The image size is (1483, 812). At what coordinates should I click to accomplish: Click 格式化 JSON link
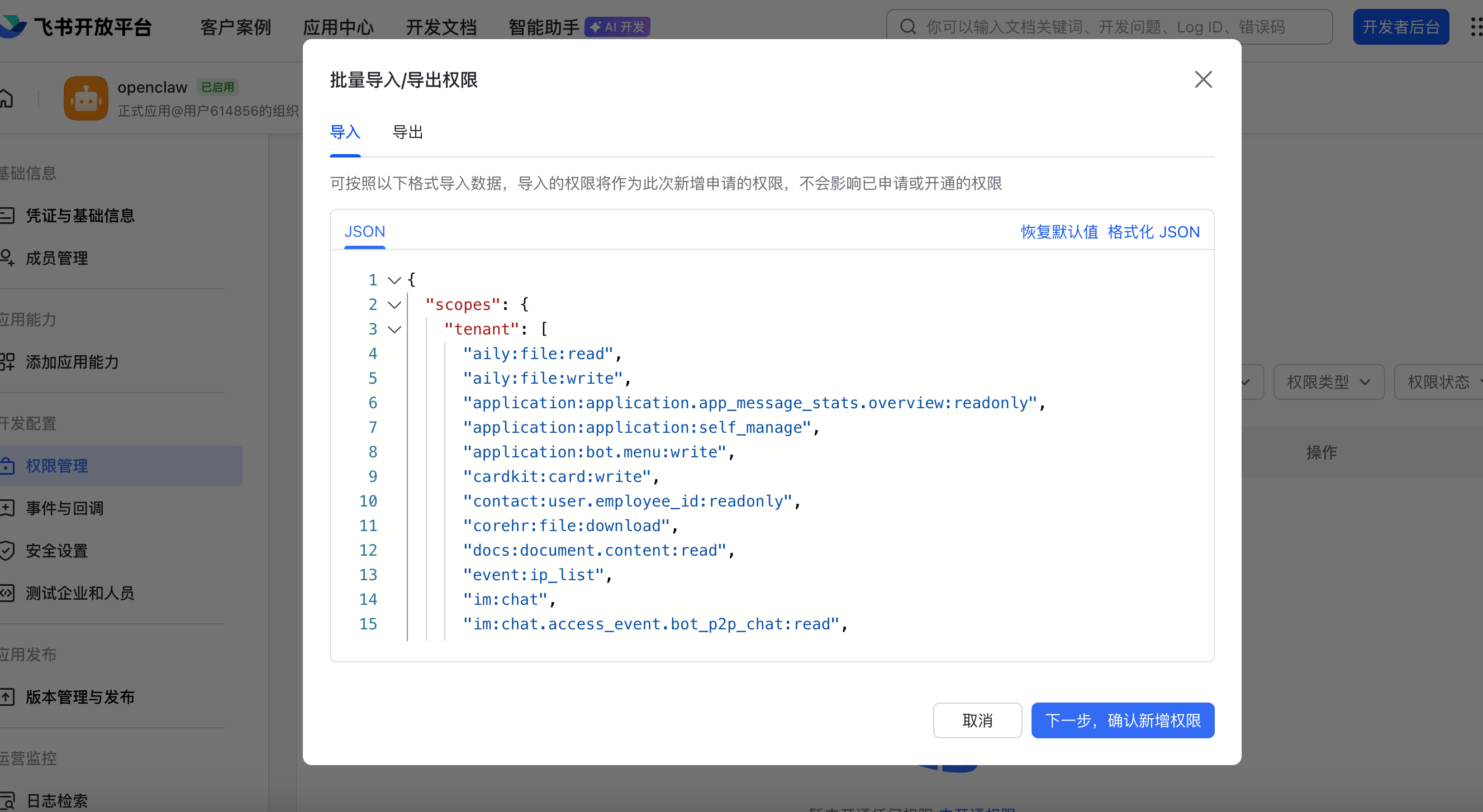[1153, 231]
